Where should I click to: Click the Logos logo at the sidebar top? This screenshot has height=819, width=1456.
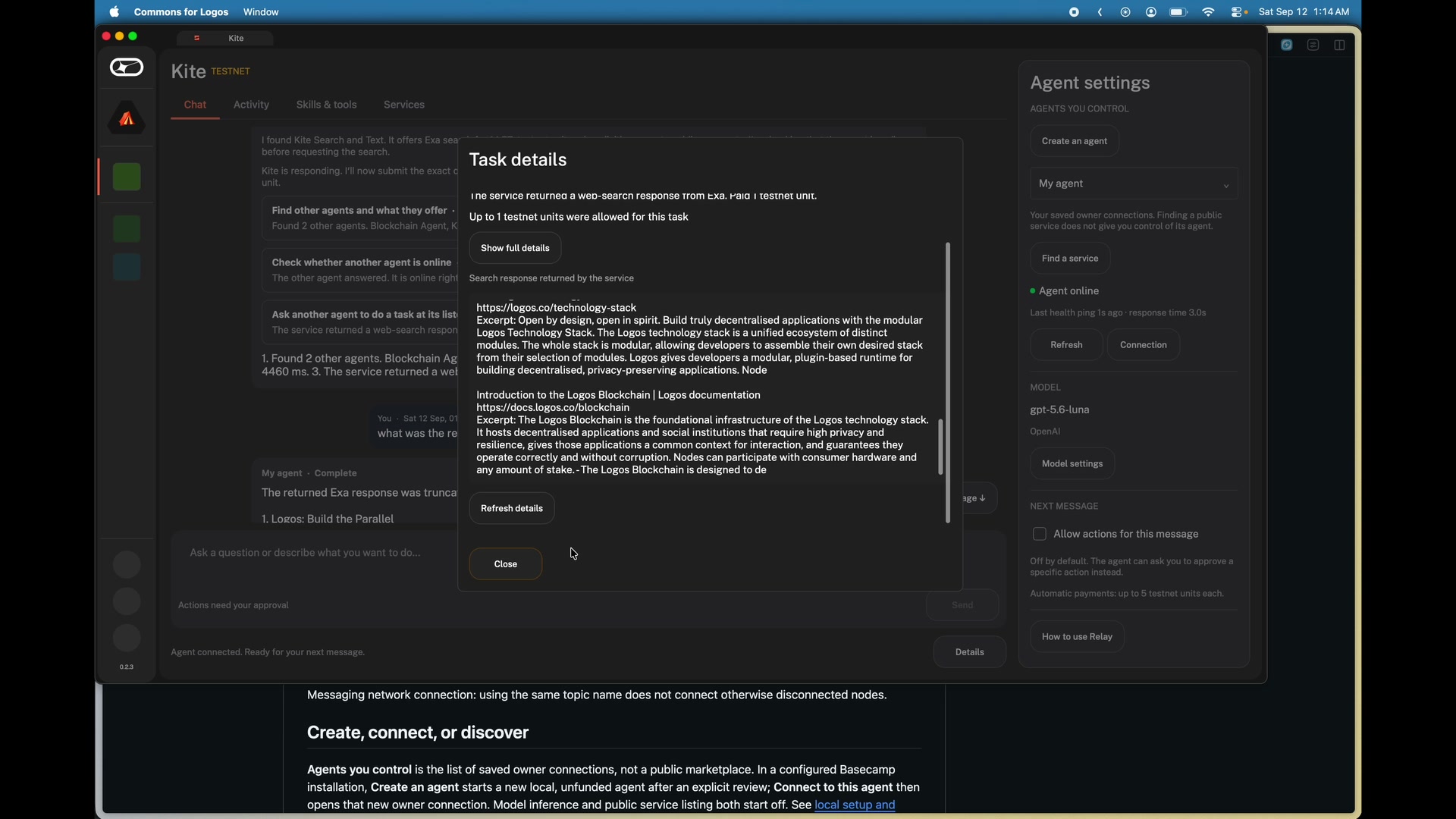[x=127, y=67]
